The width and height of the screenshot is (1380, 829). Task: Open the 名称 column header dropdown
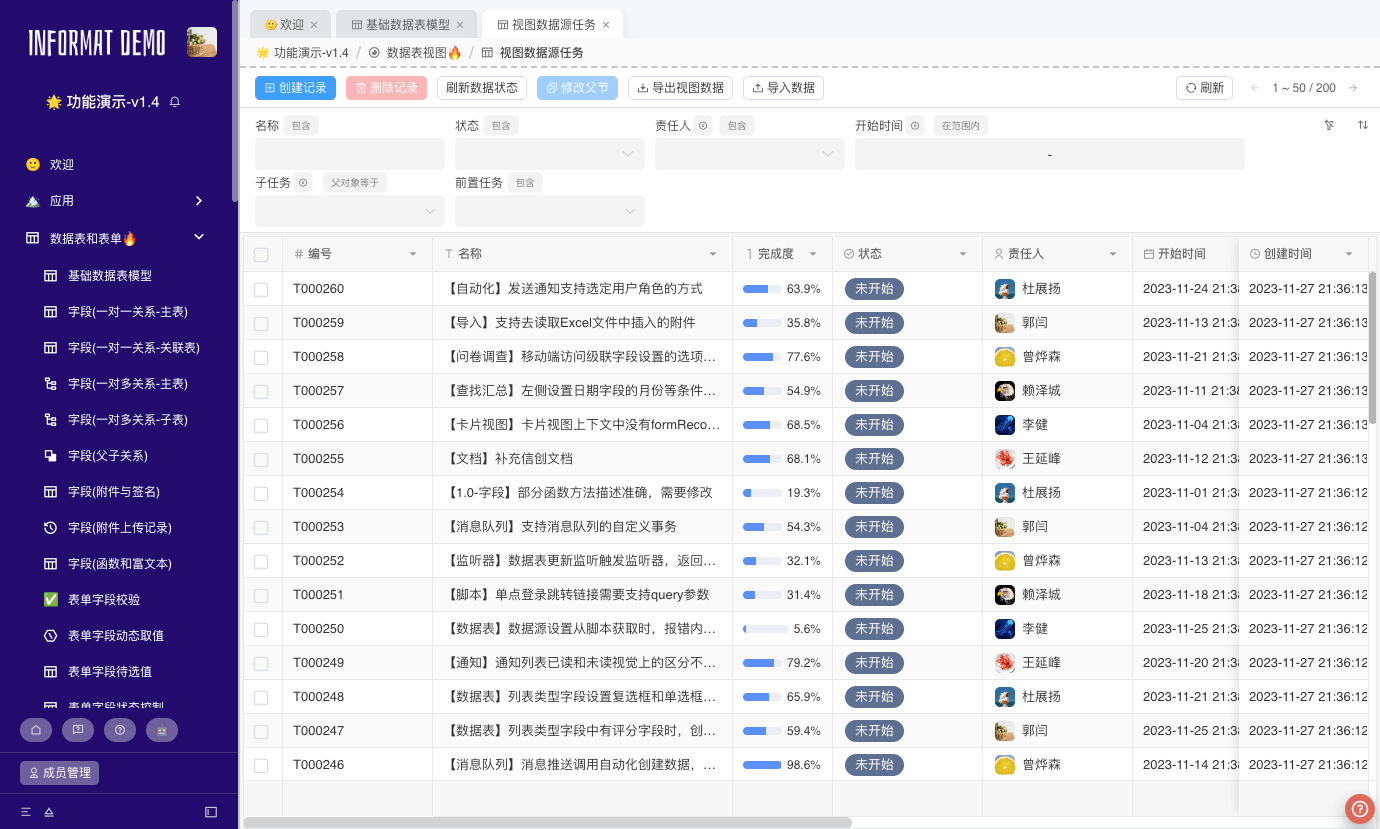pyautogui.click(x=713, y=253)
